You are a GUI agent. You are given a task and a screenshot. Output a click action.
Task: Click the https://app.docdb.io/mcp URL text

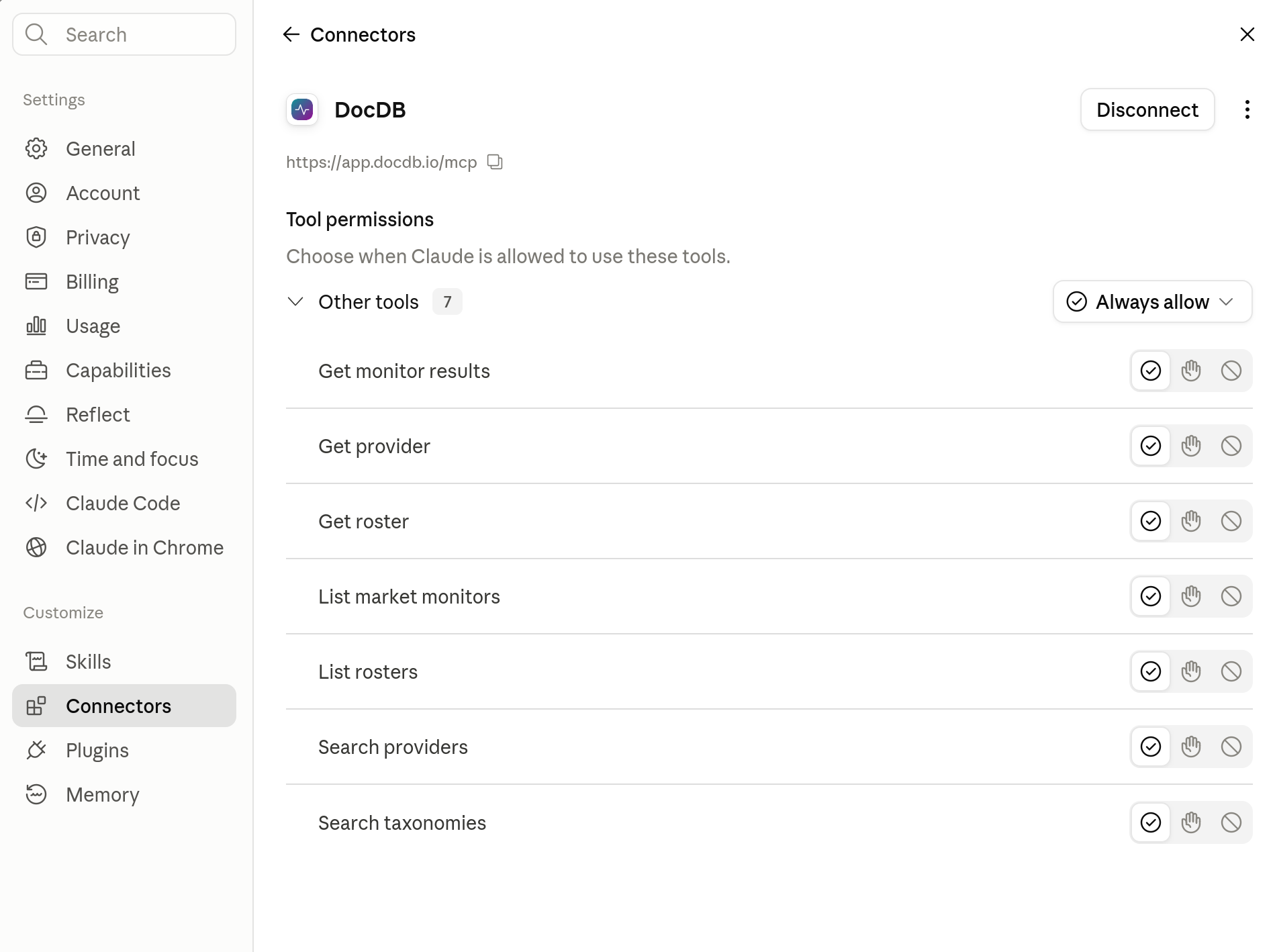[x=381, y=162]
